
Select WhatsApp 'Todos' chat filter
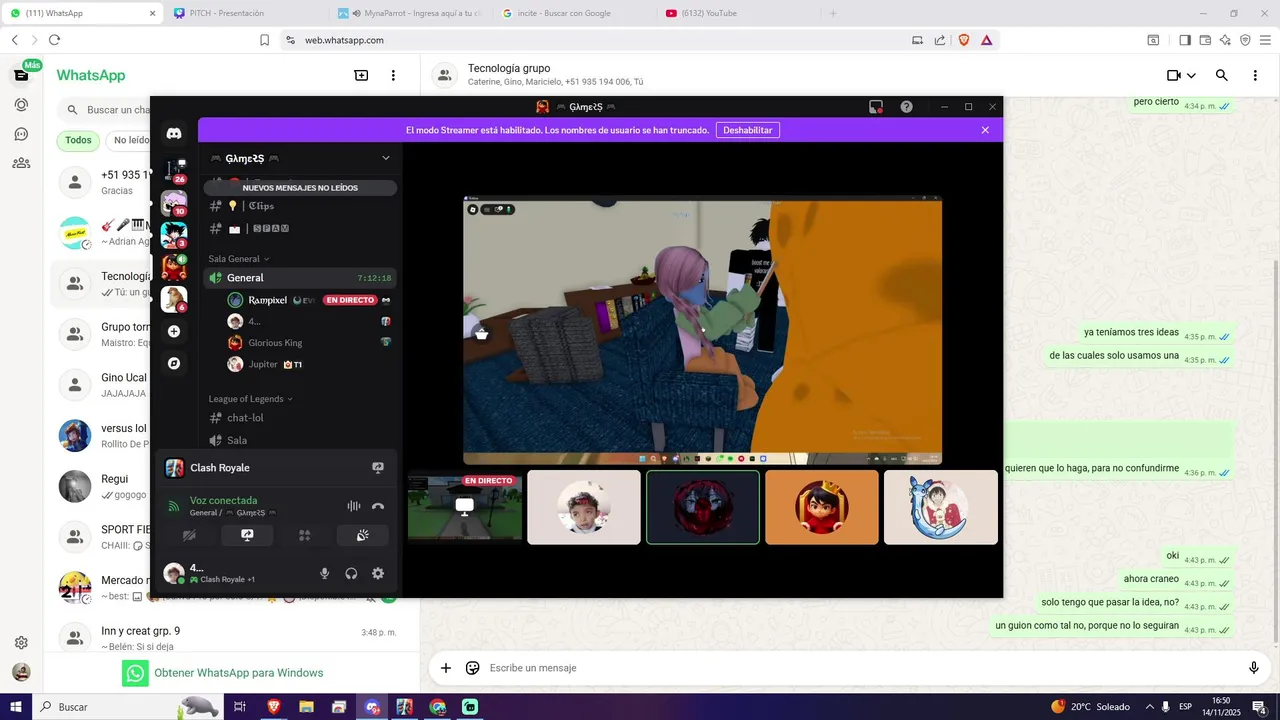pos(78,141)
